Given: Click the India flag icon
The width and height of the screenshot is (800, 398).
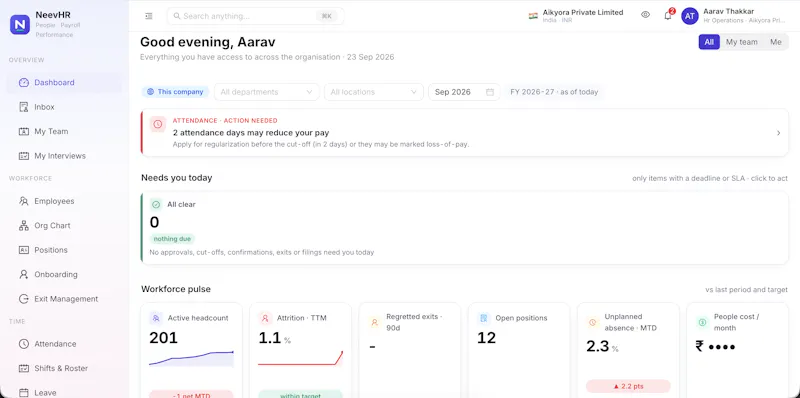Looking at the screenshot, I should [533, 16].
